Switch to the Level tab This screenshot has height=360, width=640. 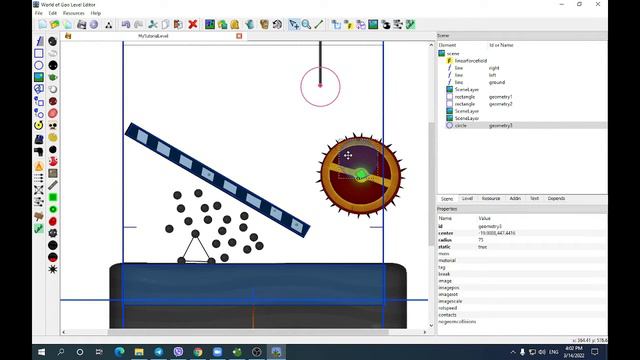pyautogui.click(x=467, y=198)
